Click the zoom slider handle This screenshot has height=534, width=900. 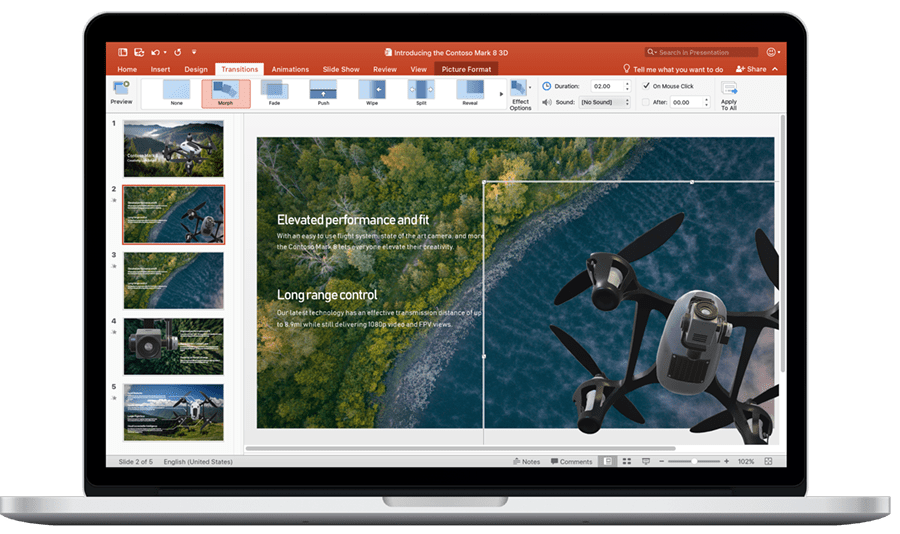(x=694, y=461)
